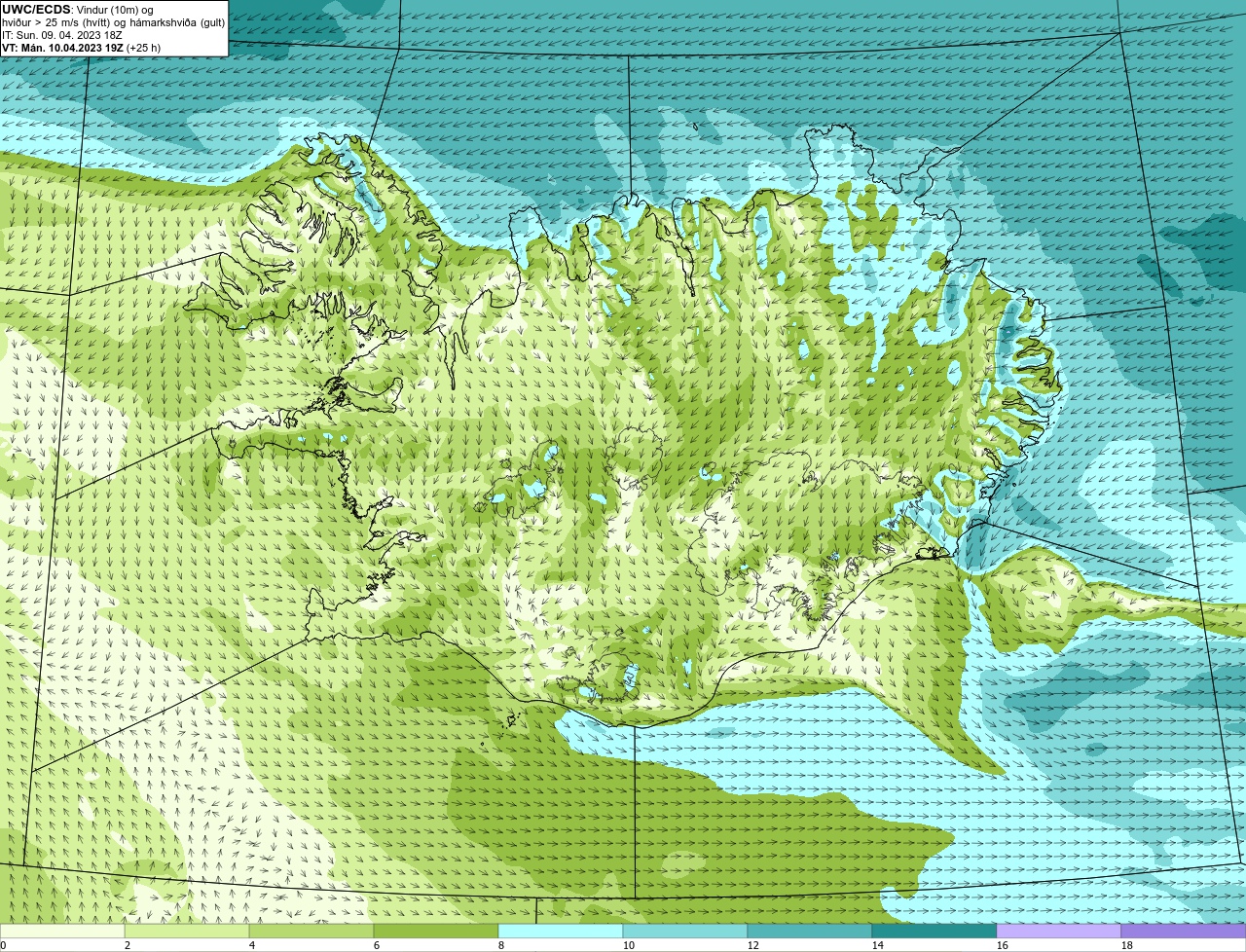Click the "Vindur (10m) og" text
1246x952 pixels.
click(x=114, y=10)
